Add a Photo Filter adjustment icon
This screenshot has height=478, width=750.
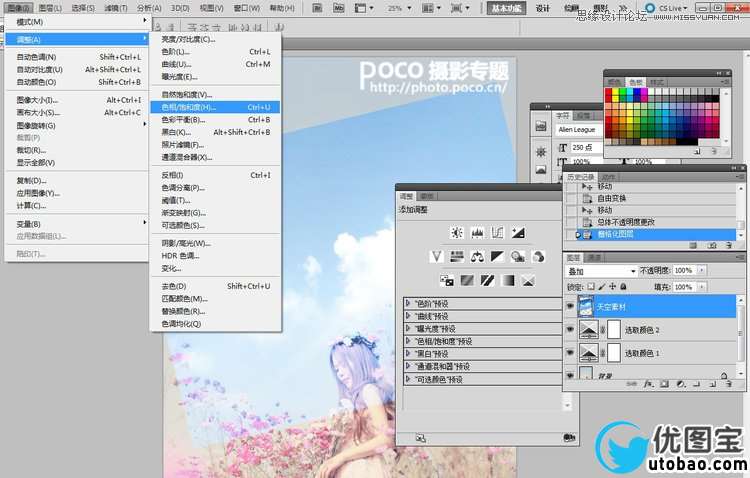tap(518, 257)
